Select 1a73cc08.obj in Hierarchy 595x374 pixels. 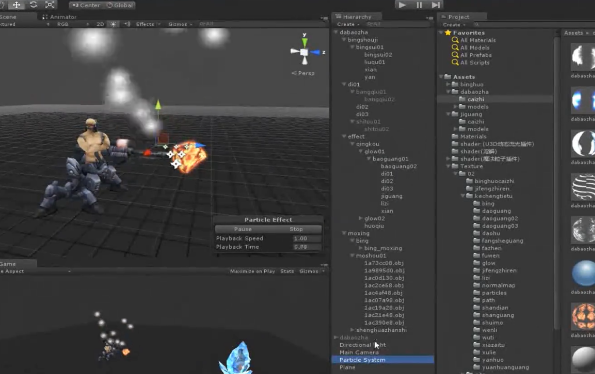pos(384,263)
